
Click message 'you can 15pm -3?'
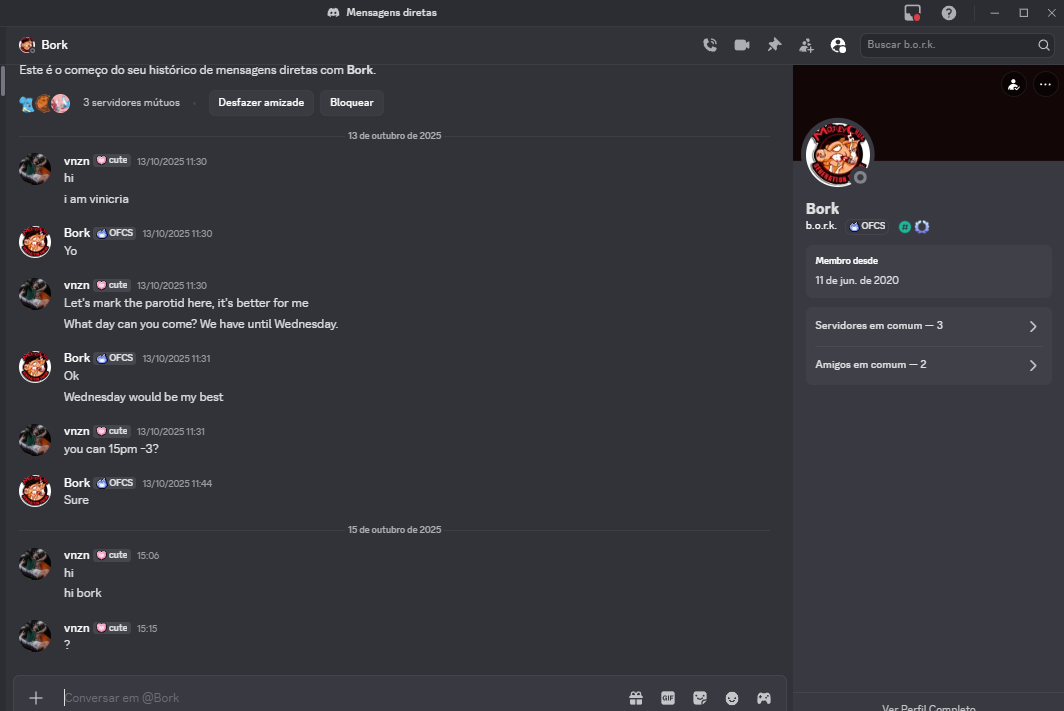(111, 449)
